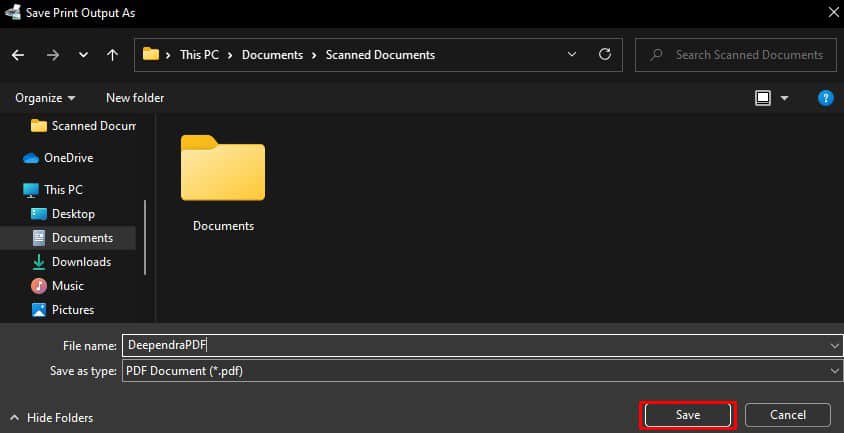Change the view layout icon
The image size is (844, 433).
[x=763, y=98]
